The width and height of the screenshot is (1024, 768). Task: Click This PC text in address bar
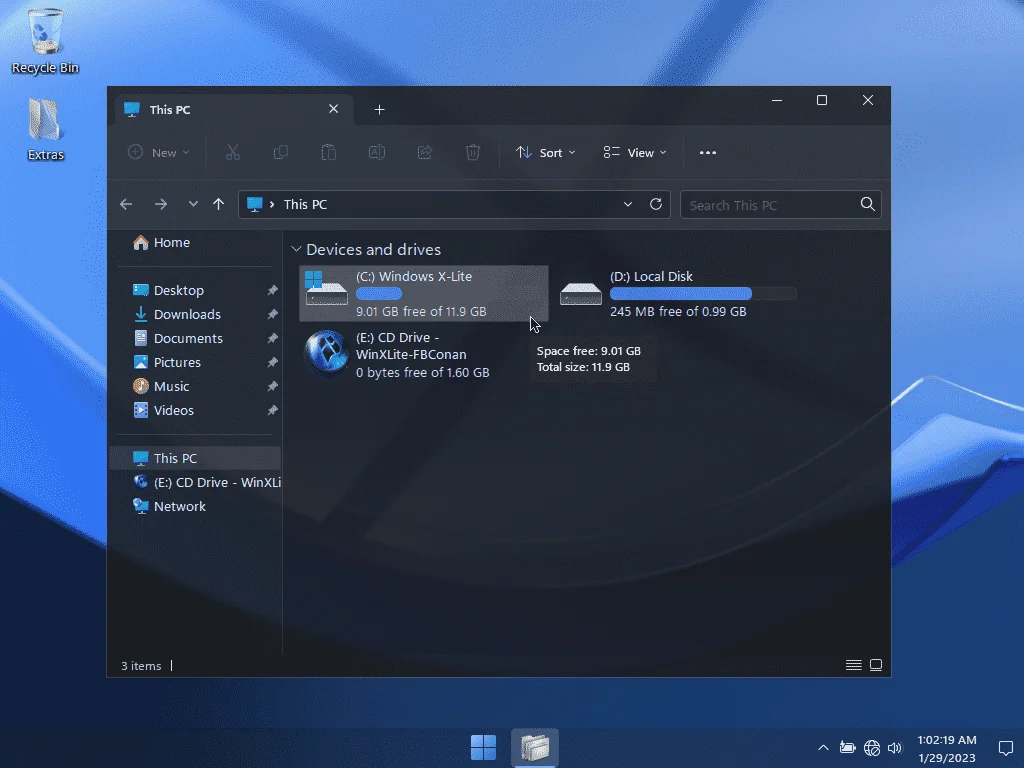[306, 204]
